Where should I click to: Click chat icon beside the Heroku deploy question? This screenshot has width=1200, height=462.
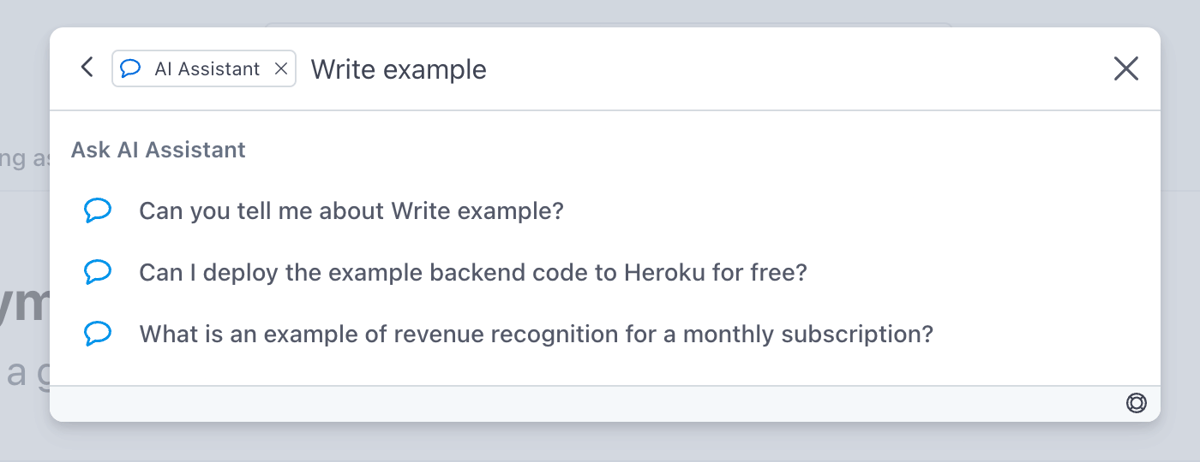click(x=97, y=272)
